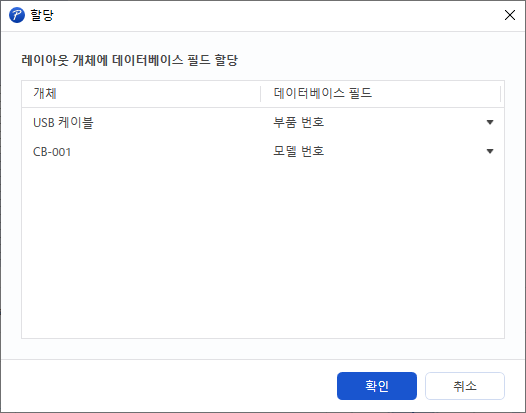The image size is (526, 413).
Task: Click the 개체 column header
Action: 141,94
